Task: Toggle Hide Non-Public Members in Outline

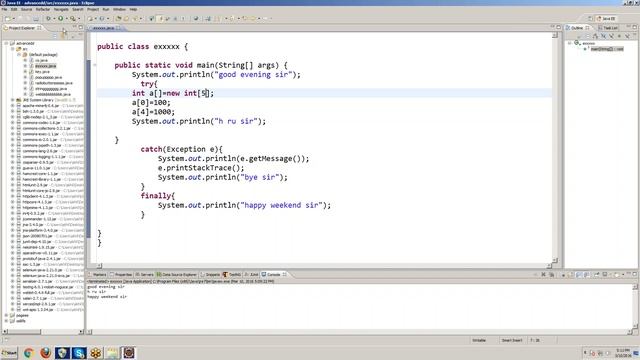Action: (x=619, y=36)
